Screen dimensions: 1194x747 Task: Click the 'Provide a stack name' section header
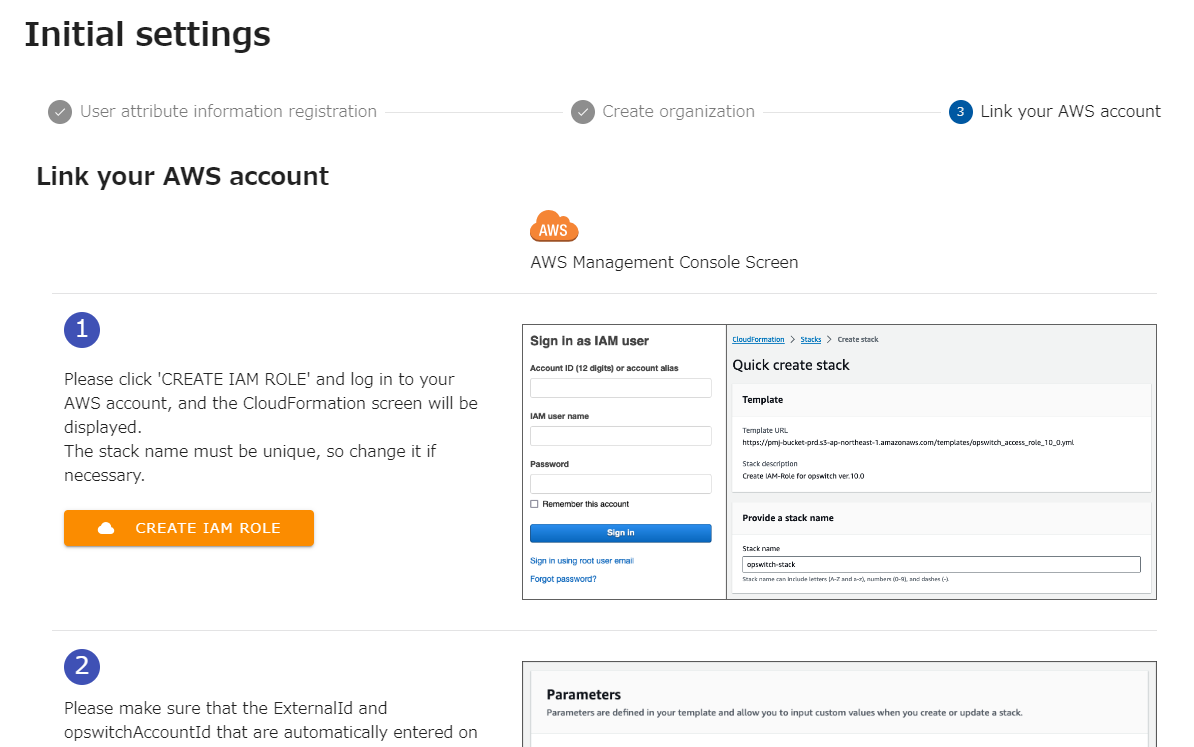[x=788, y=518]
